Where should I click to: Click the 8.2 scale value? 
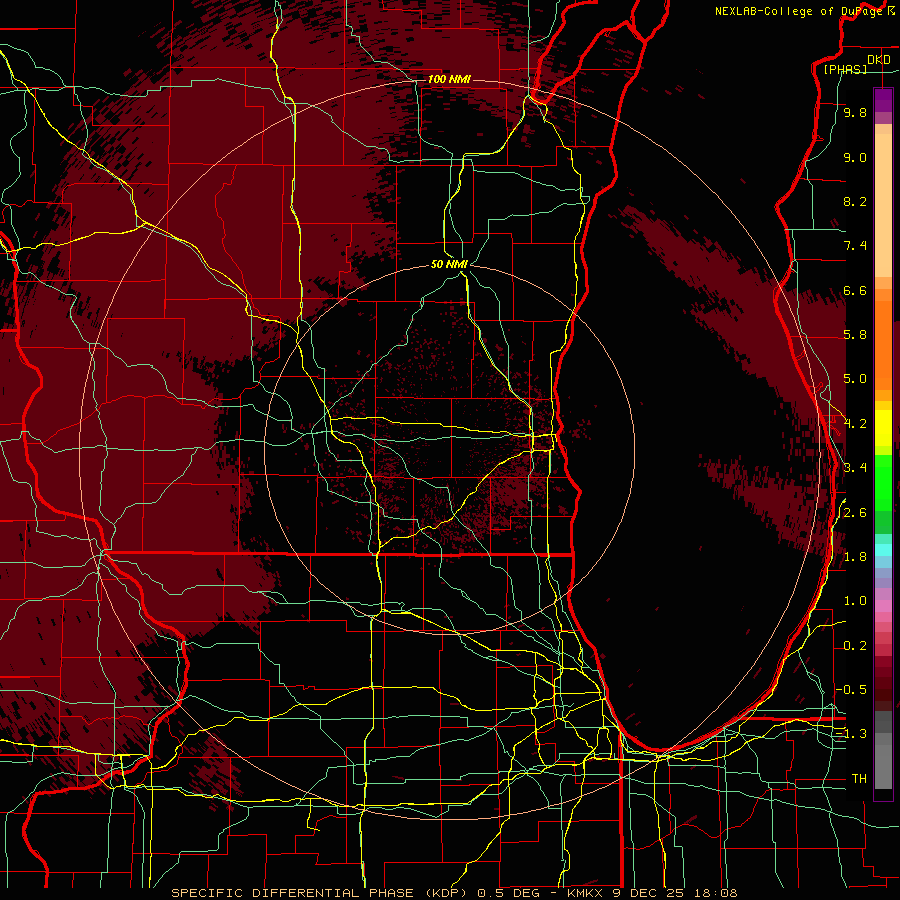855,201
